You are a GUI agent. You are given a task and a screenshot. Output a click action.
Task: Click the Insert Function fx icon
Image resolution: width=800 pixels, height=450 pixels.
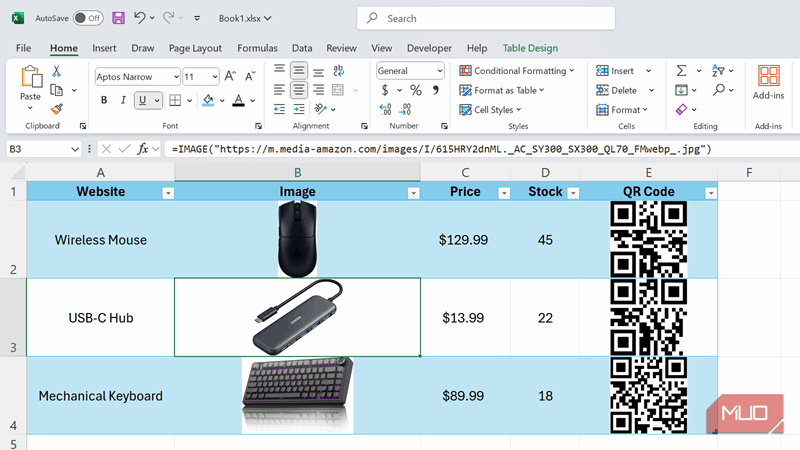coord(143,148)
